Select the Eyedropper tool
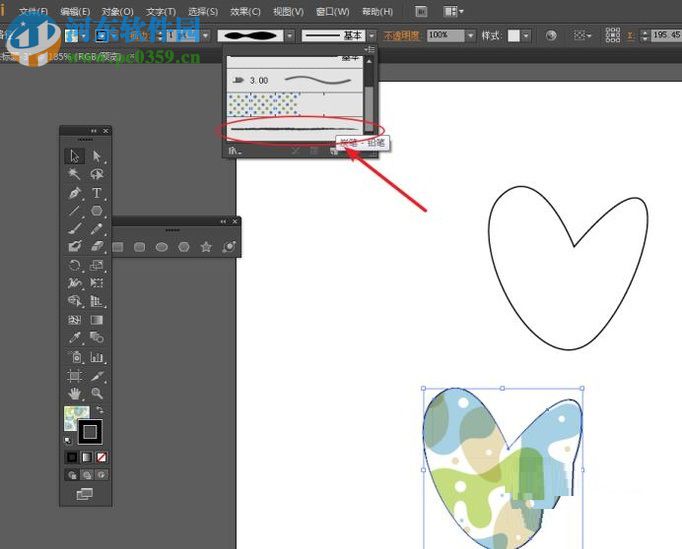 coord(75,339)
